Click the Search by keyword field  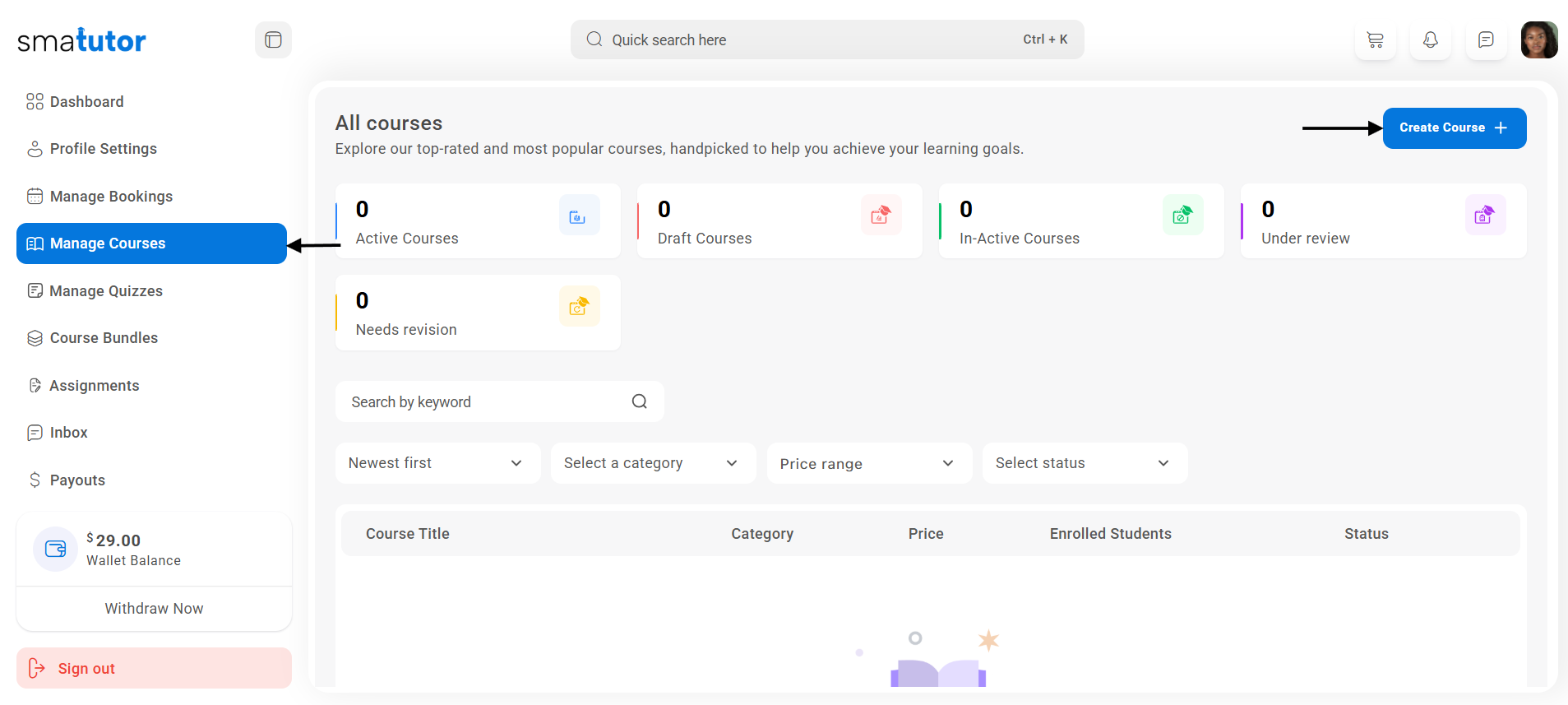click(485, 401)
